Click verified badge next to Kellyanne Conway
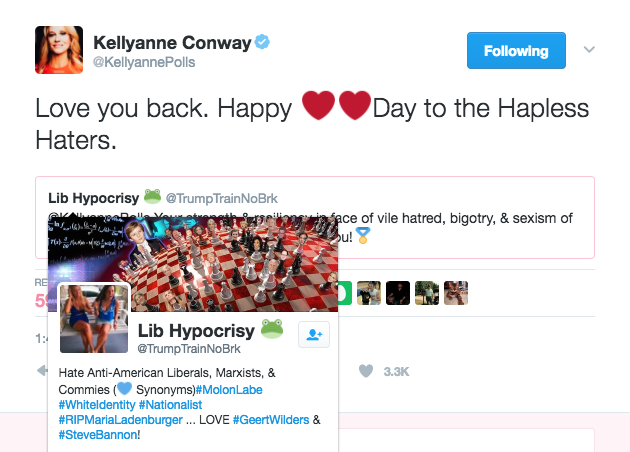The width and height of the screenshot is (630, 452). [262, 42]
